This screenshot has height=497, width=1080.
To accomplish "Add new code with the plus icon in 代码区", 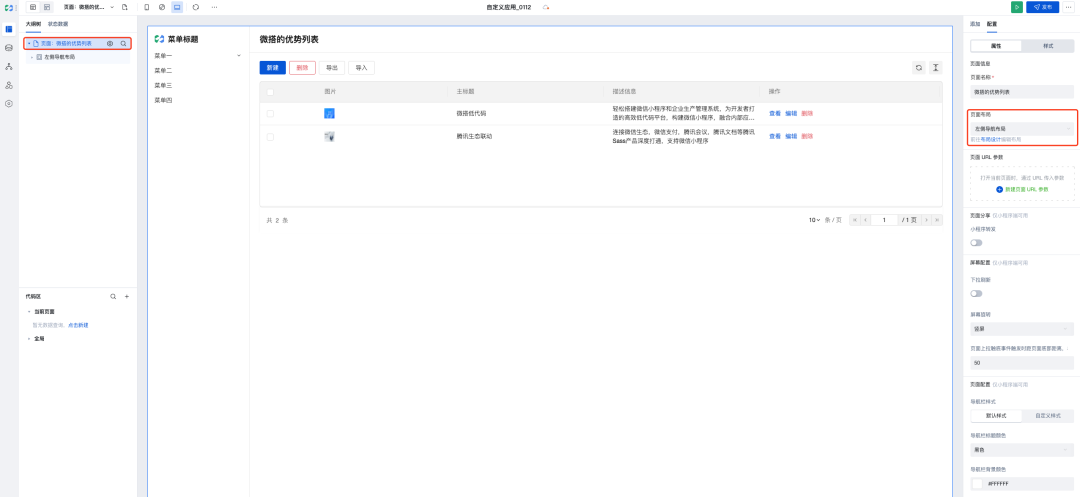I will pyautogui.click(x=127, y=296).
